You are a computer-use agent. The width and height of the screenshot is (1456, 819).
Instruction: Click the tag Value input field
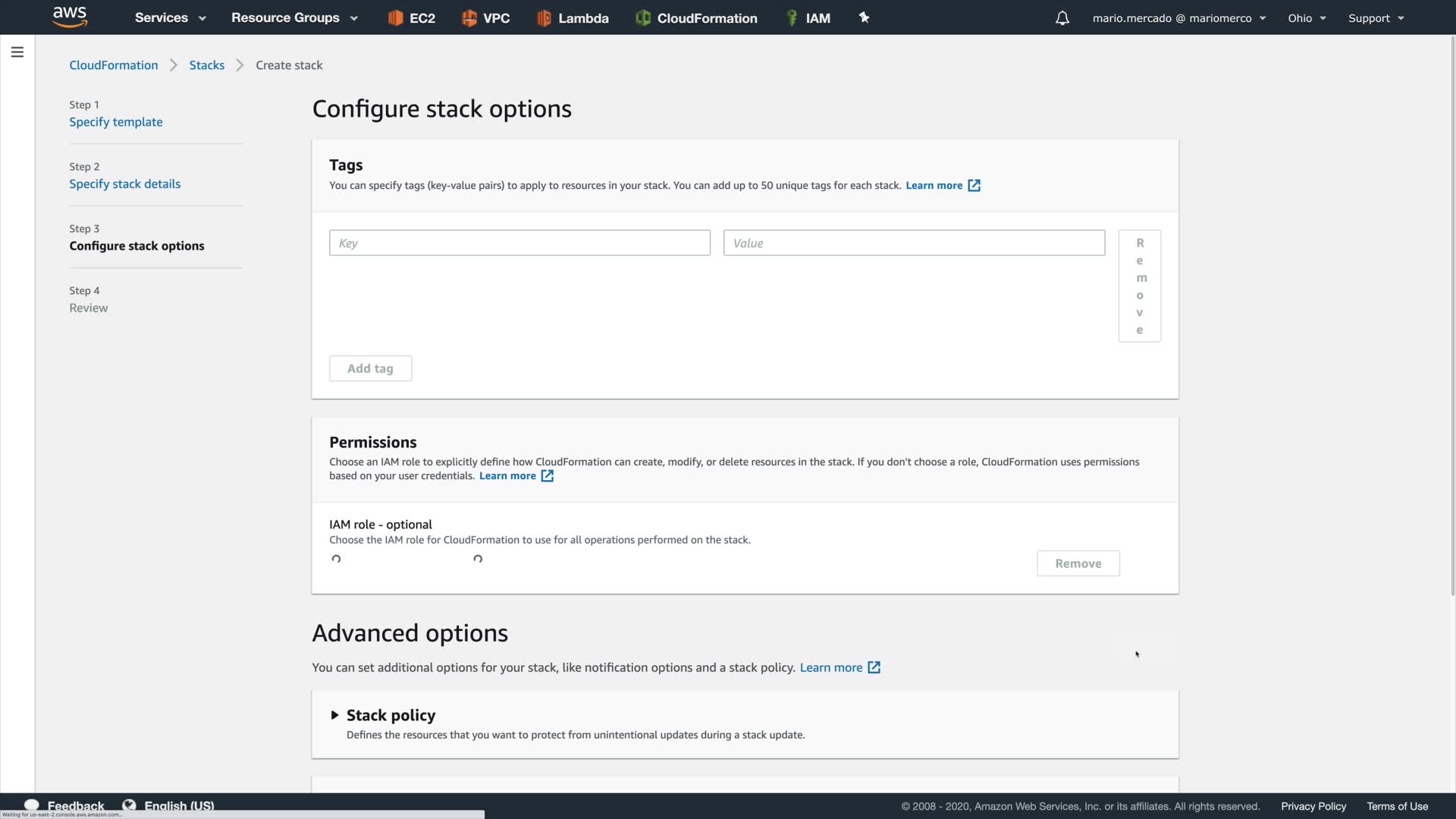(914, 243)
